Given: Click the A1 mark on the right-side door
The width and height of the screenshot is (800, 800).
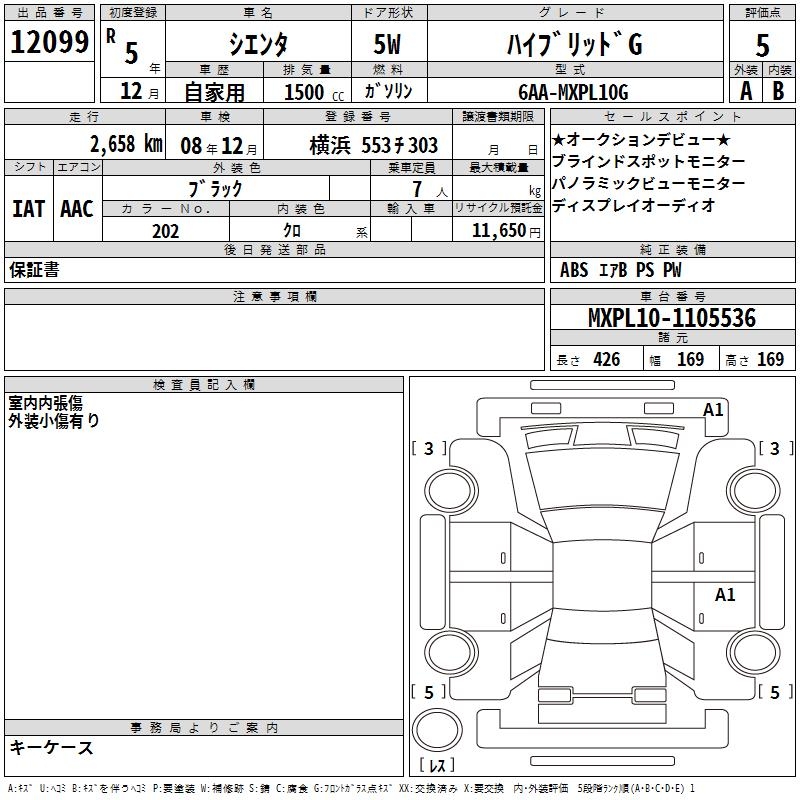Looking at the screenshot, I should [x=725, y=595].
